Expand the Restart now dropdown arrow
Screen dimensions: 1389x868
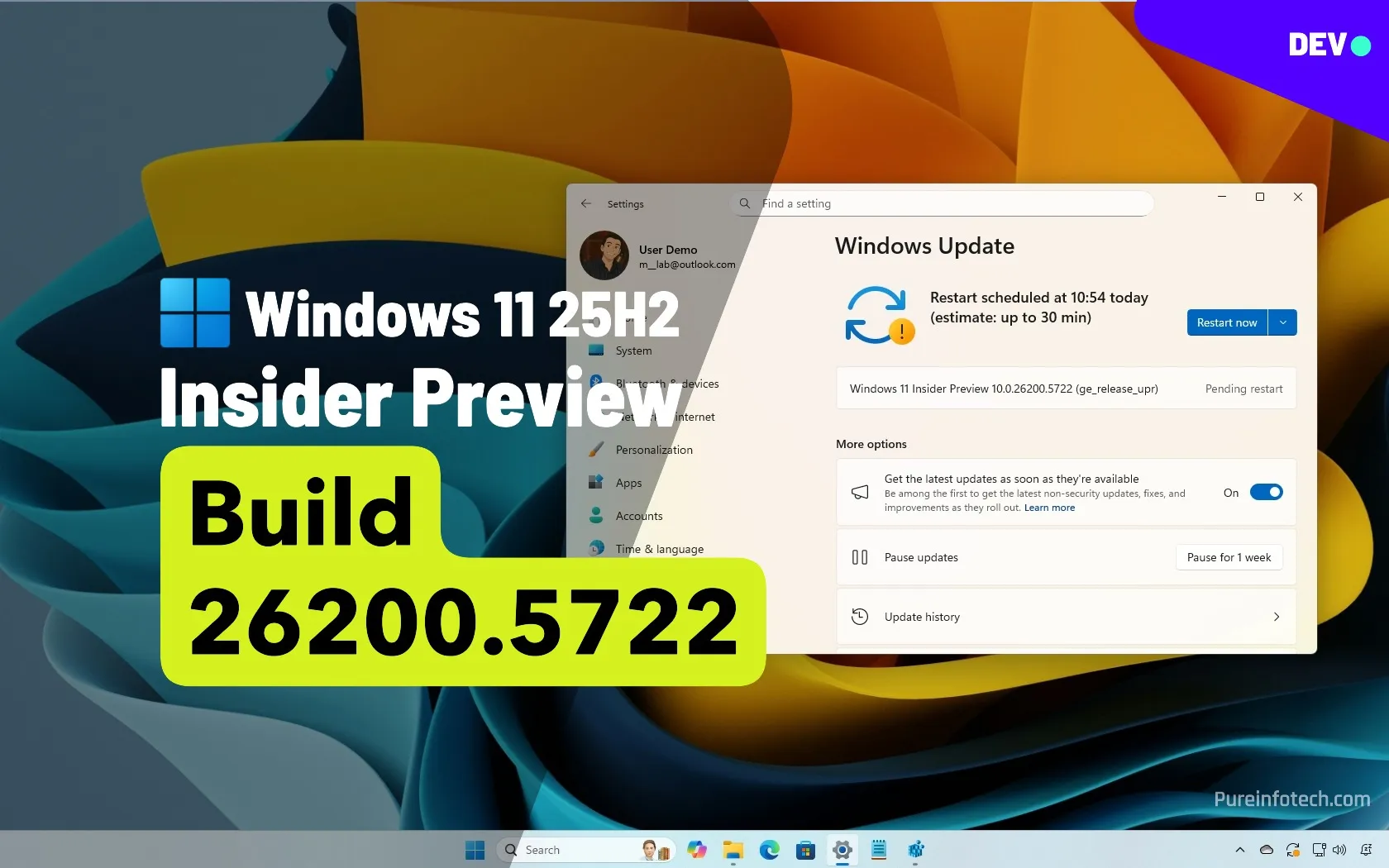(1282, 322)
